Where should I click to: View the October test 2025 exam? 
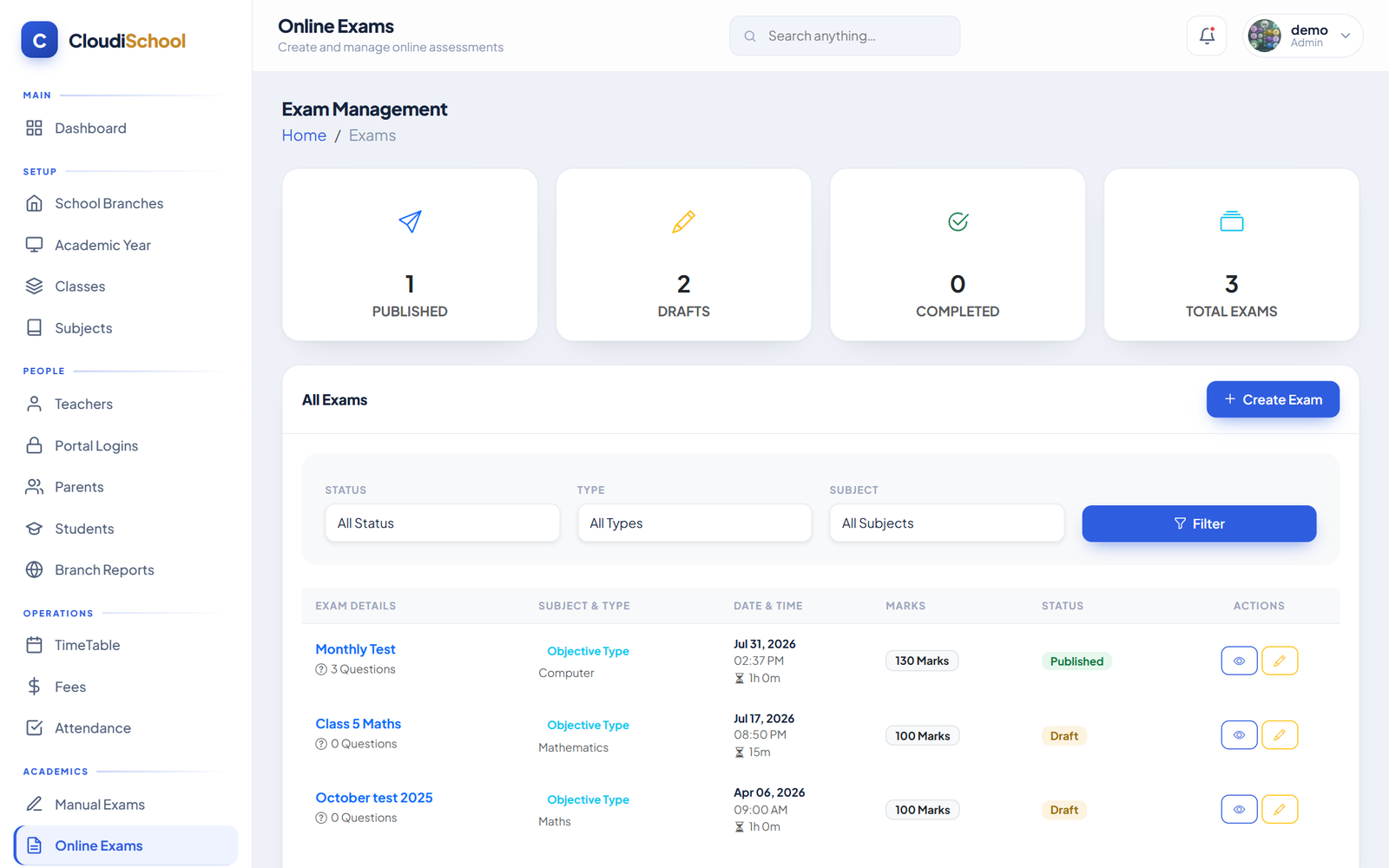tap(1239, 809)
